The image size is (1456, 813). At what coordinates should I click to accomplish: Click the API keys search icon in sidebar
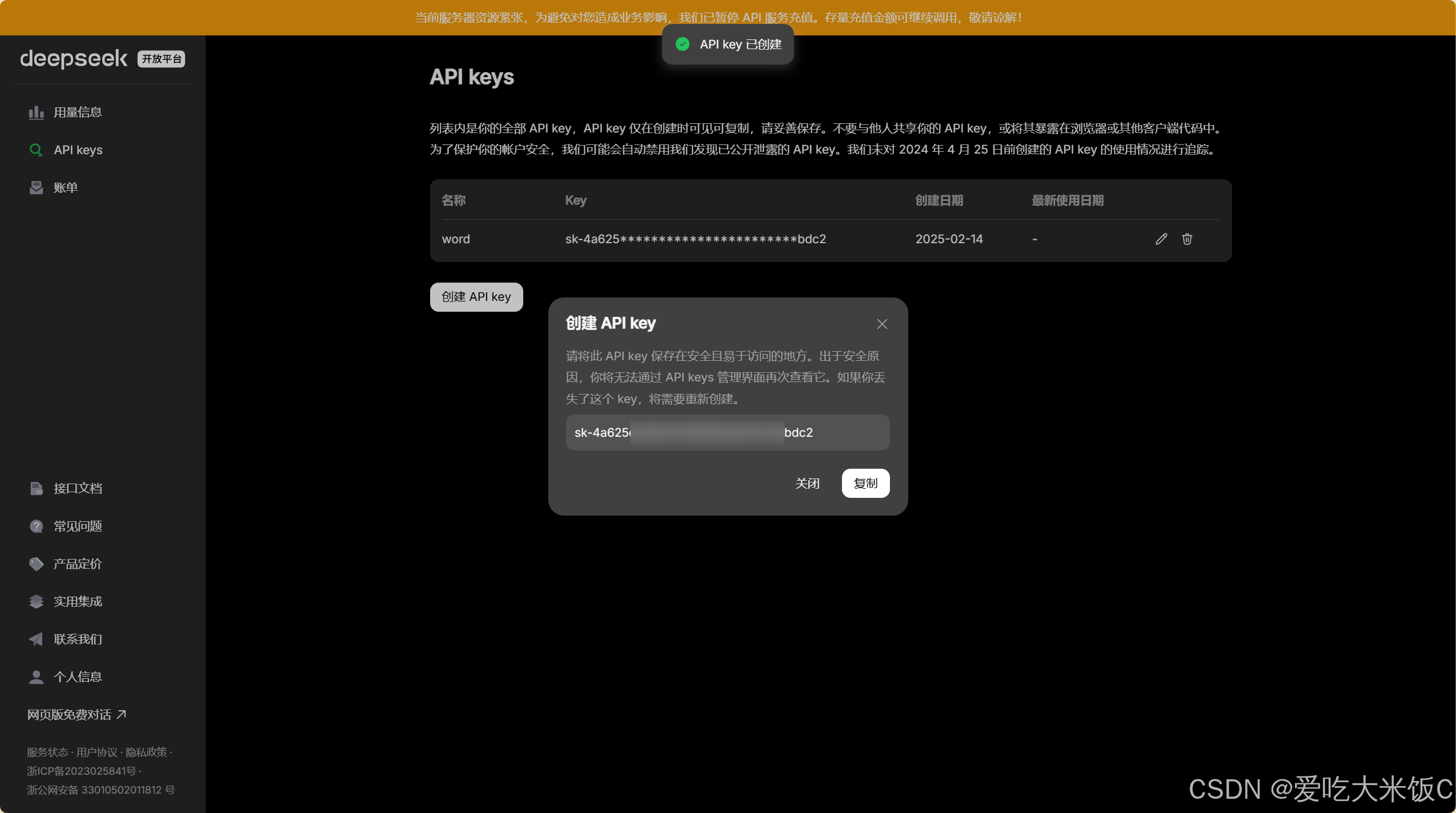[x=36, y=150]
